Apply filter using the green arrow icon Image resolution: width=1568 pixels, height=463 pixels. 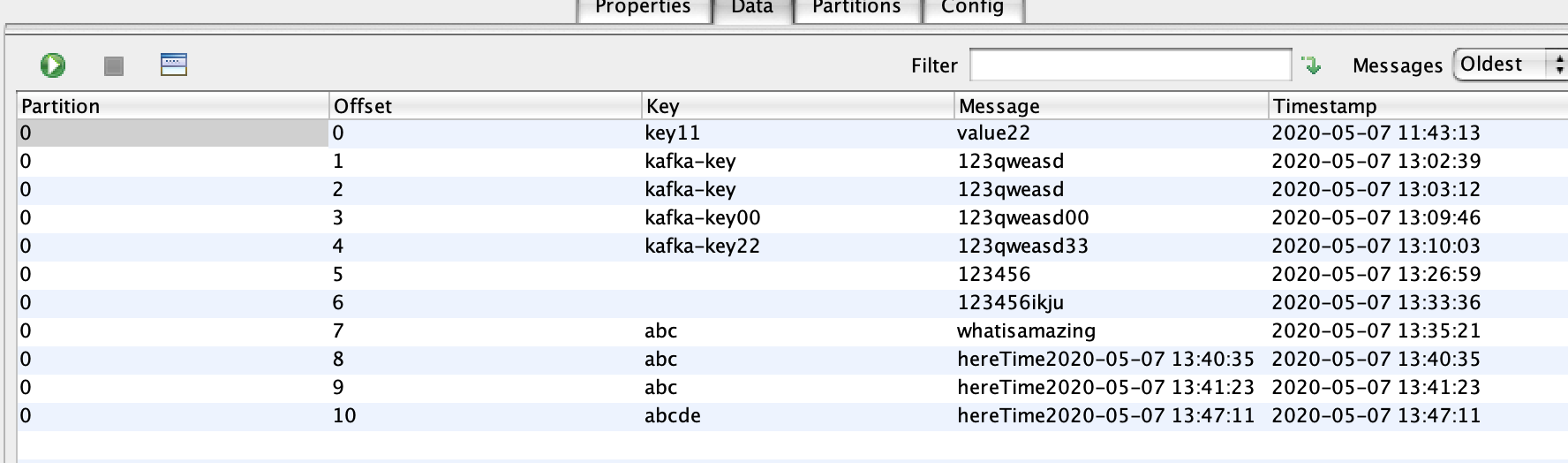tap(1311, 65)
